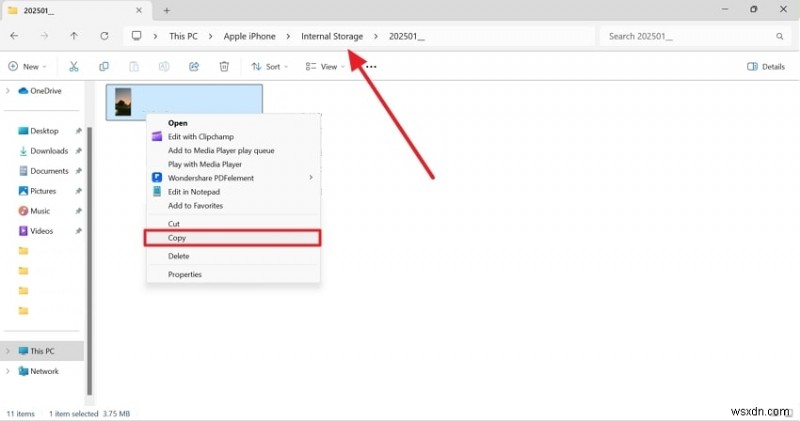Unpin Documents using its pin icon
800x421 pixels.
tap(79, 171)
